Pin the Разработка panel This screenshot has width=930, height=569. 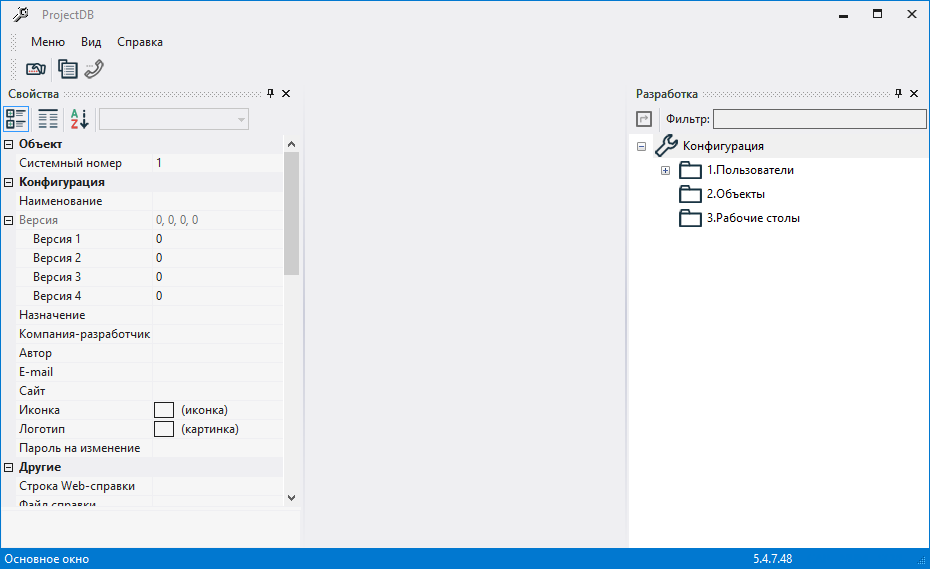click(898, 93)
